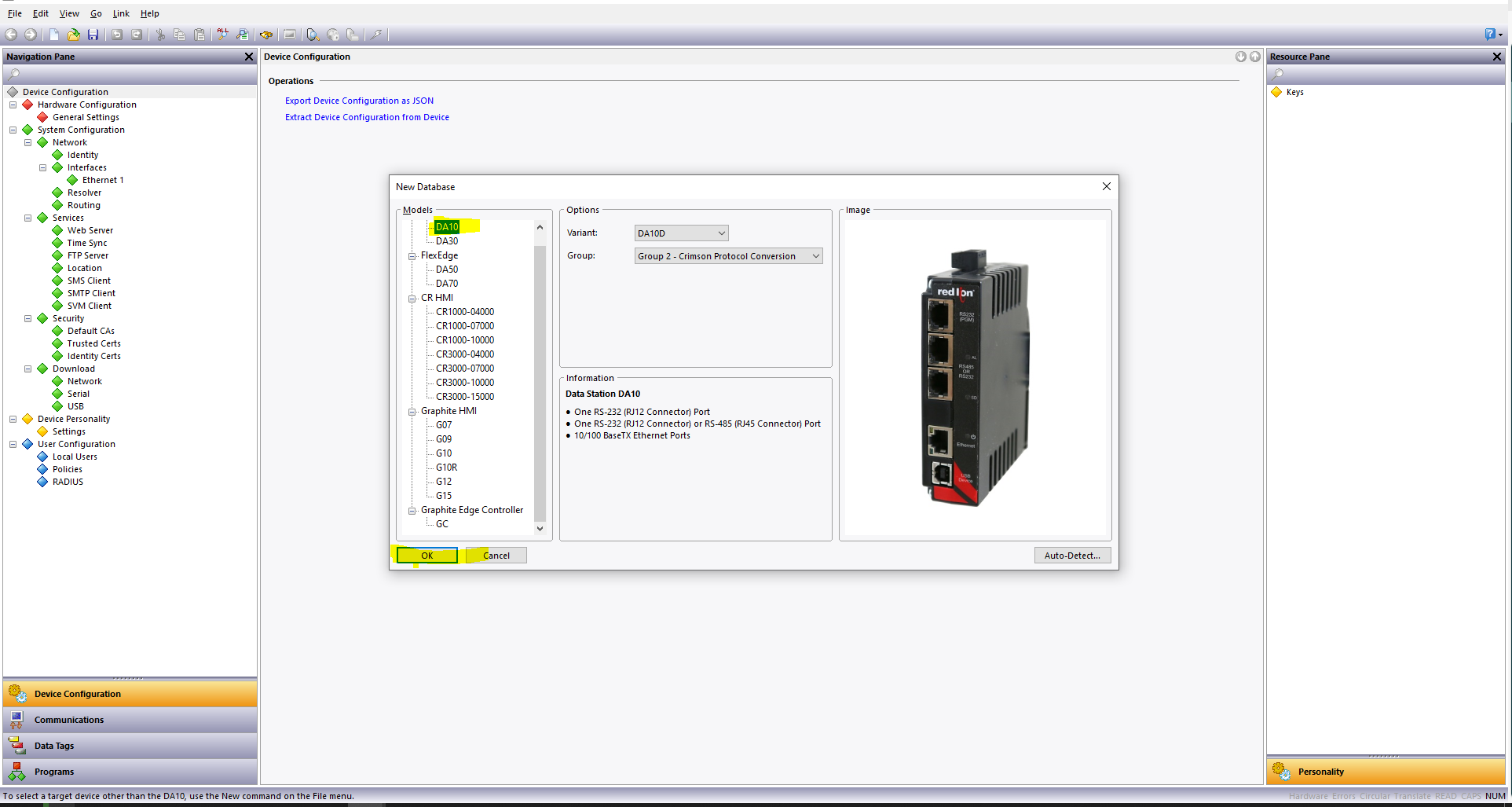
Task: Click the Cut scissors icon
Action: click(160, 35)
